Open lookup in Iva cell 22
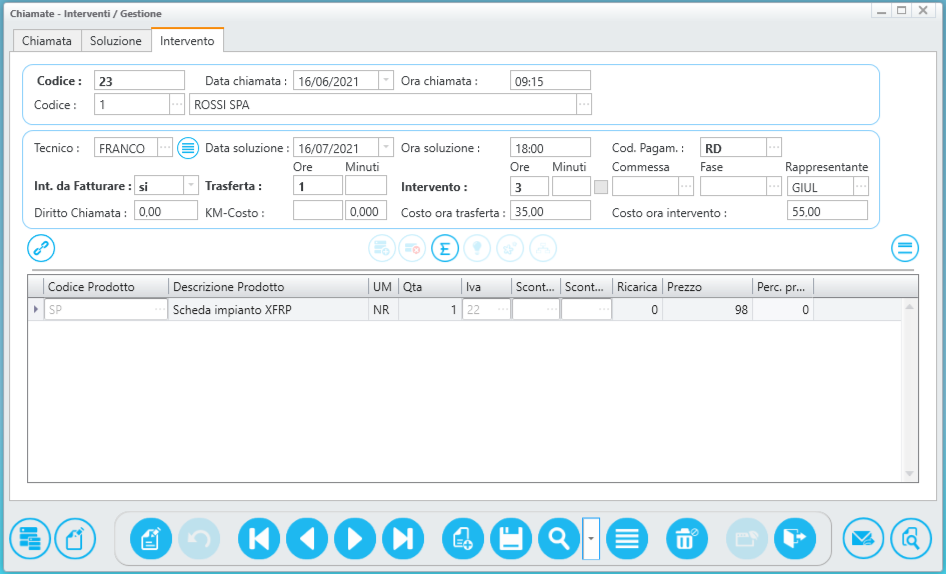946x574 pixels. point(503,310)
